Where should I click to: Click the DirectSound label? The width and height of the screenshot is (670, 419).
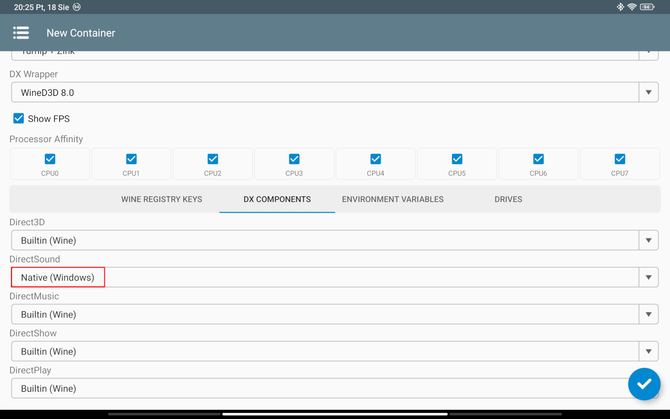35,259
